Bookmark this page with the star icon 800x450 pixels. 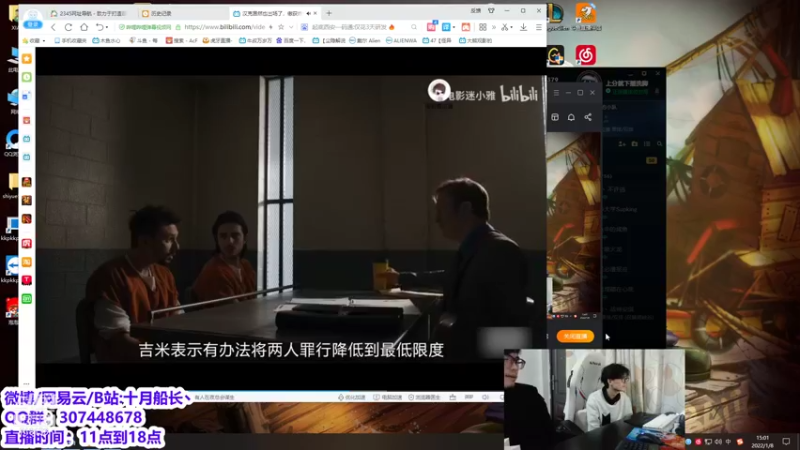(x=281, y=27)
